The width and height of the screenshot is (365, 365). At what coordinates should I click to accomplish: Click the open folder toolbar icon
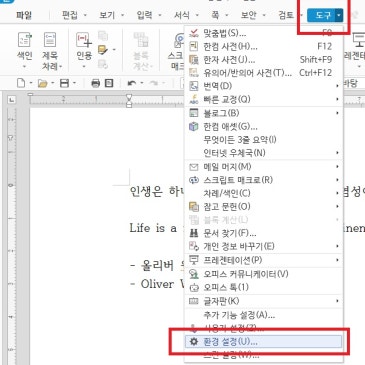[x=42, y=83]
